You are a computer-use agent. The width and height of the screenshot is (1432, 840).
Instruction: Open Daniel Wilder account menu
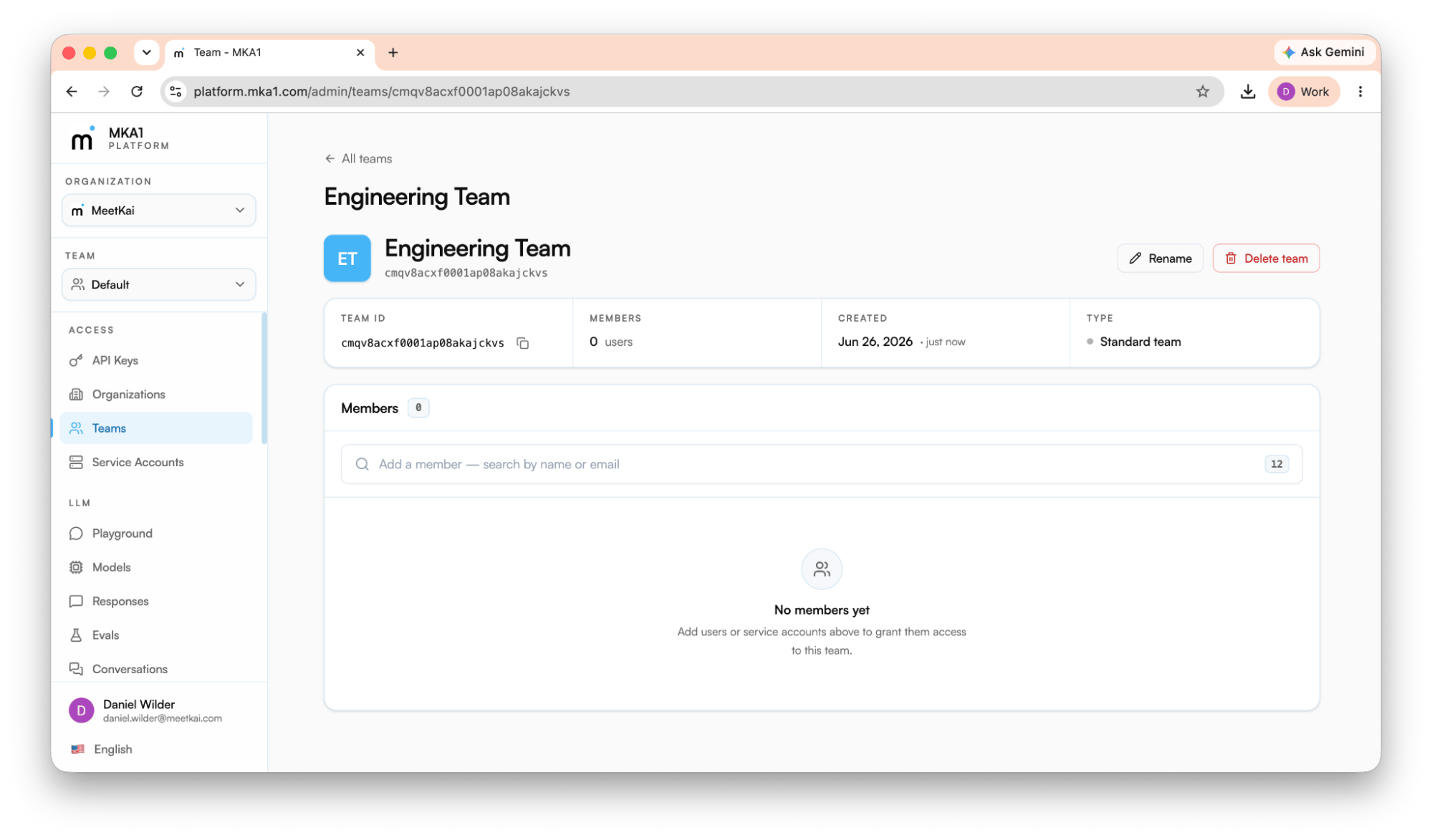pyautogui.click(x=159, y=710)
